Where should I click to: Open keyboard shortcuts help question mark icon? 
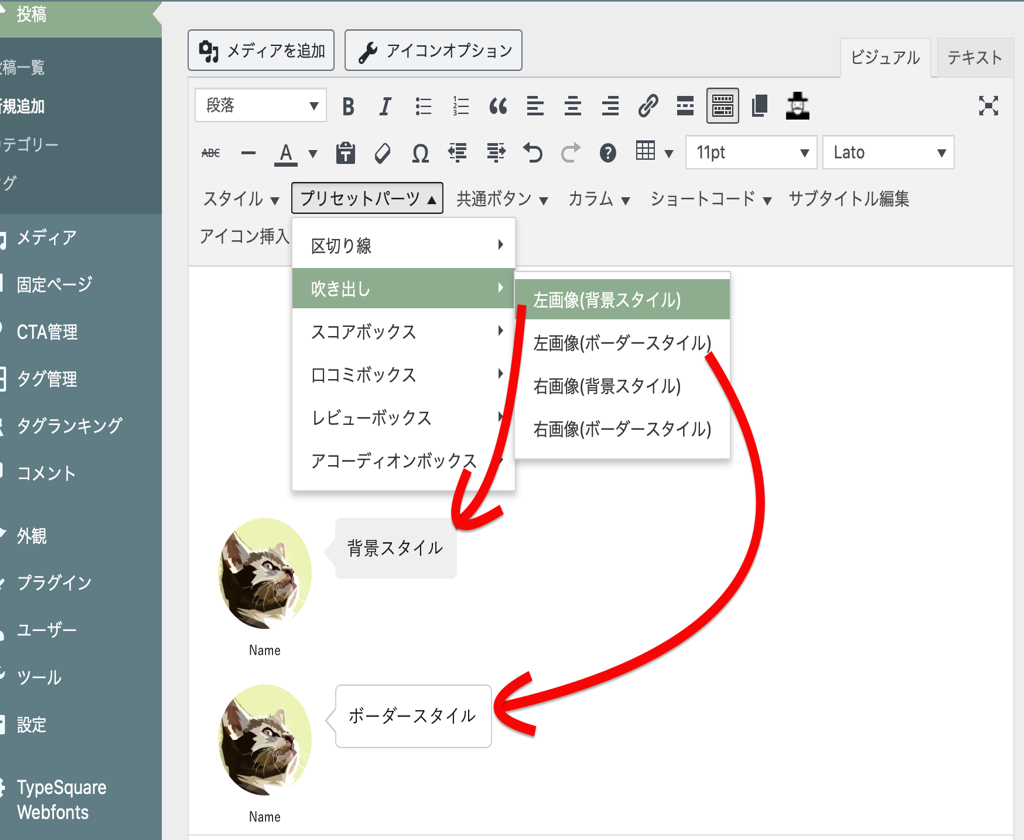[608, 153]
